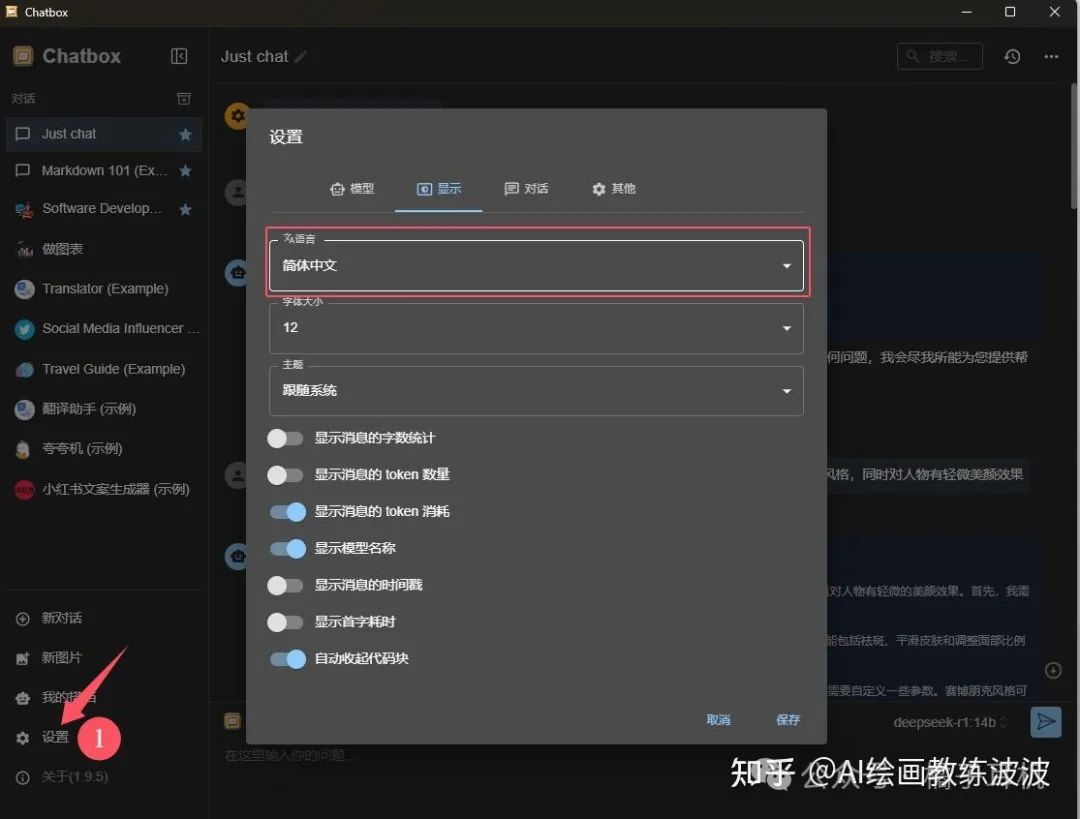Click 取消 to cancel settings
The height and width of the screenshot is (819, 1080).
click(718, 720)
